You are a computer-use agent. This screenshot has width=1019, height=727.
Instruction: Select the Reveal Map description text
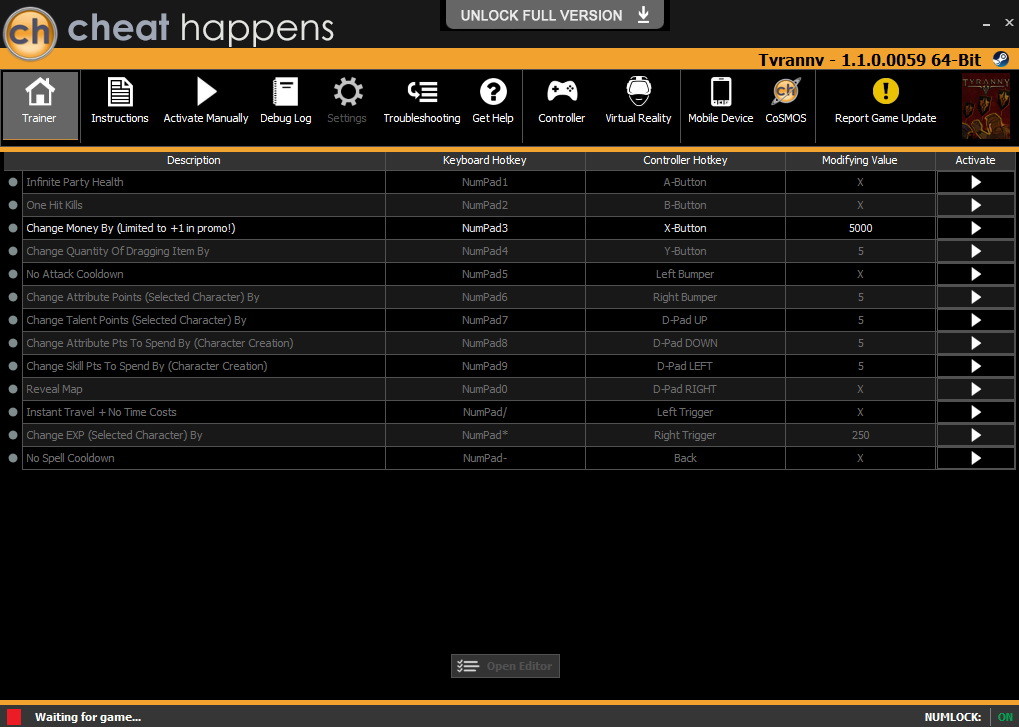point(54,389)
